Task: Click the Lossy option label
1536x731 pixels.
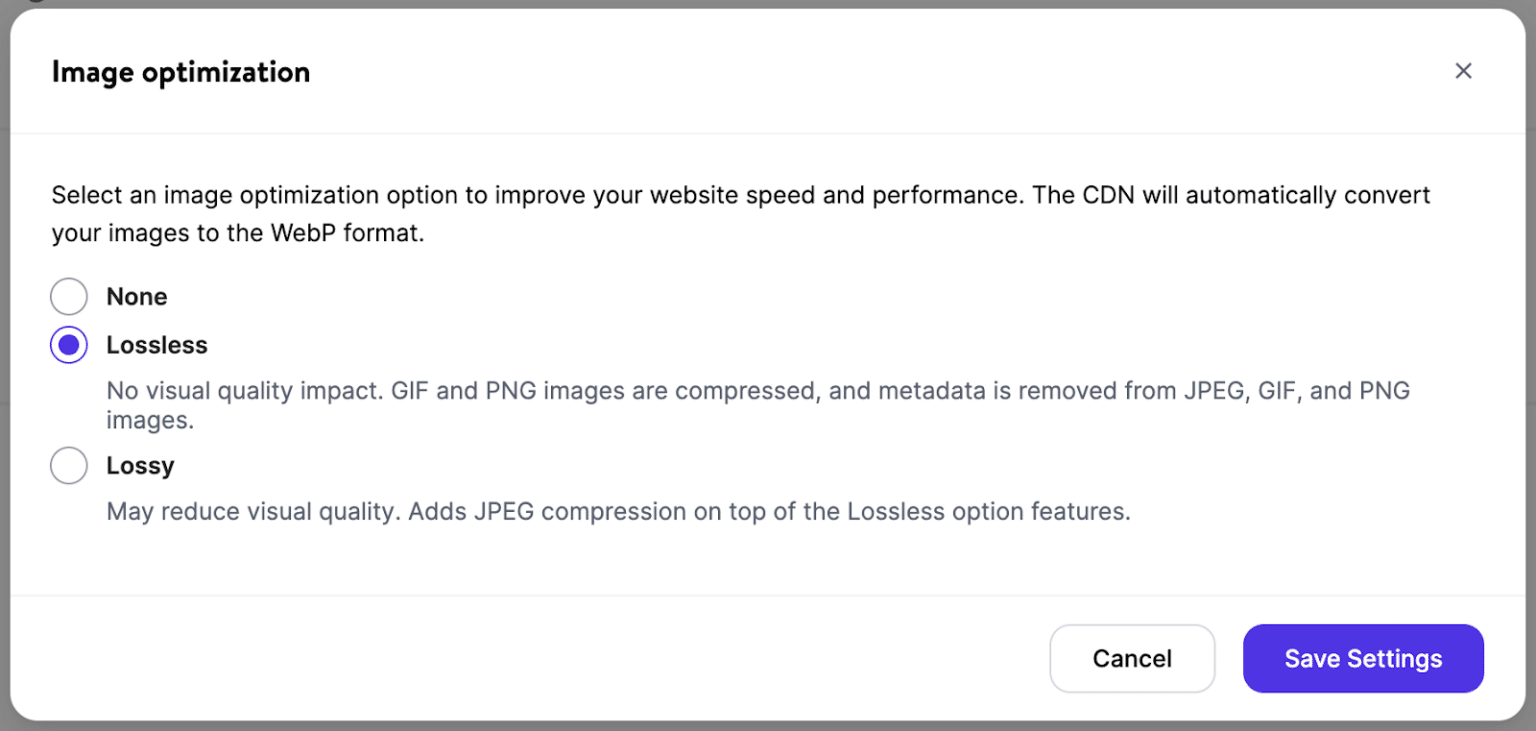Action: 140,465
